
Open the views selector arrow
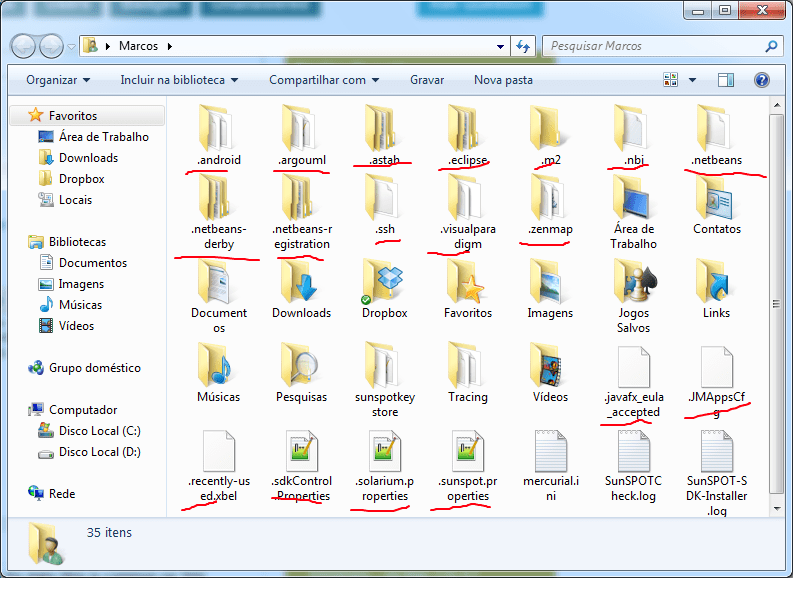[x=691, y=79]
